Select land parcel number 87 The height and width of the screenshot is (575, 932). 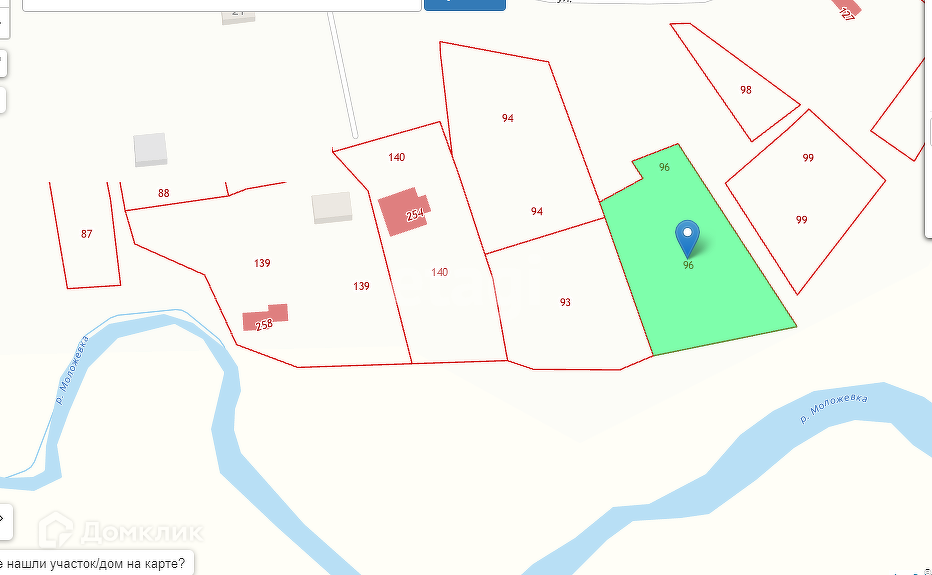click(87, 234)
